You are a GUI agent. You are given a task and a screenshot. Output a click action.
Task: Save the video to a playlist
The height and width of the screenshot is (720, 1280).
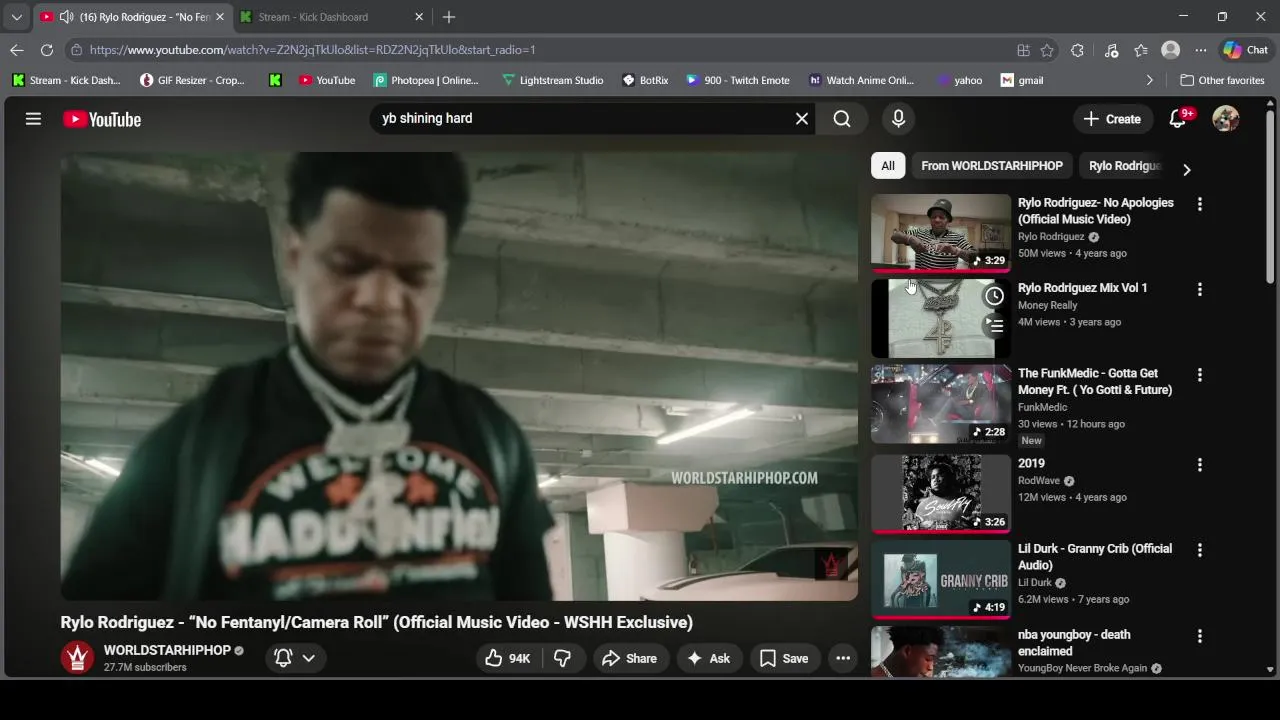tap(784, 658)
